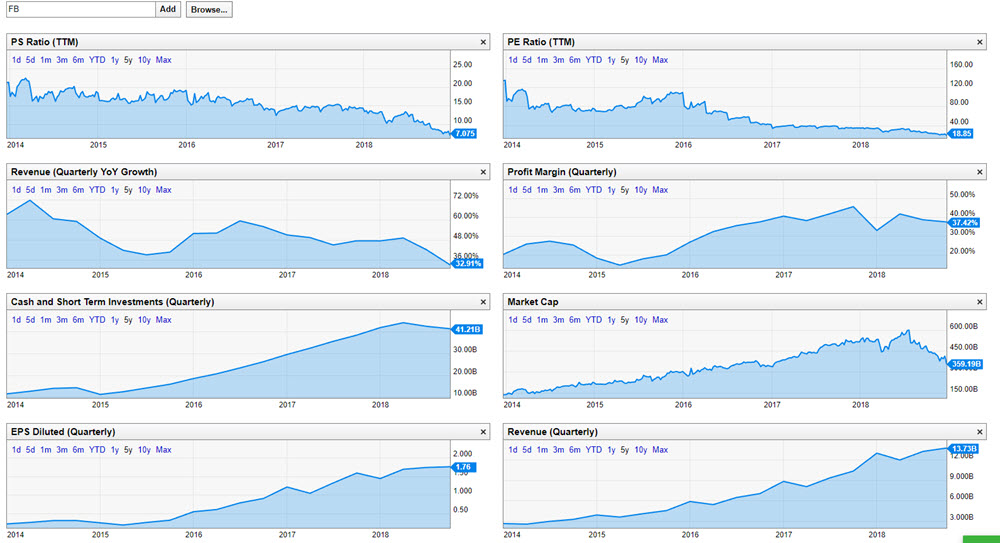
Task: Click the 359.19B value flag on Market Cap chart
Action: [965, 364]
